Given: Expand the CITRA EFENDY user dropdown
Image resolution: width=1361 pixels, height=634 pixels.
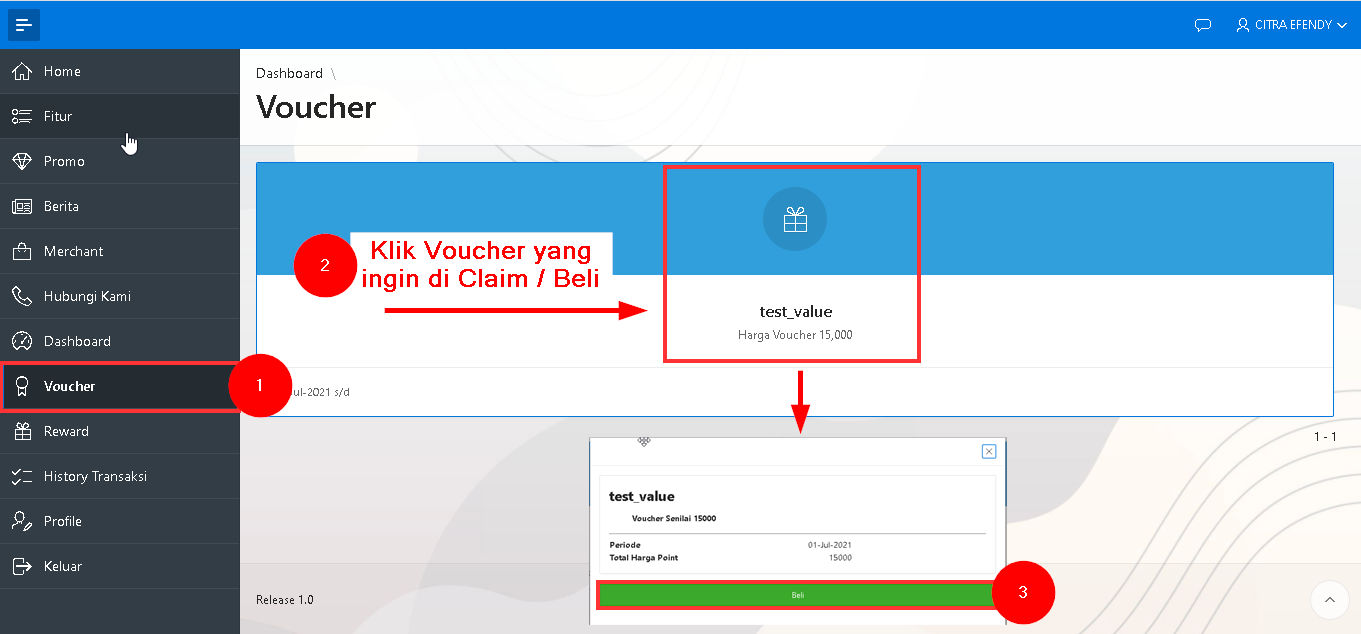Looking at the screenshot, I should pyautogui.click(x=1292, y=25).
